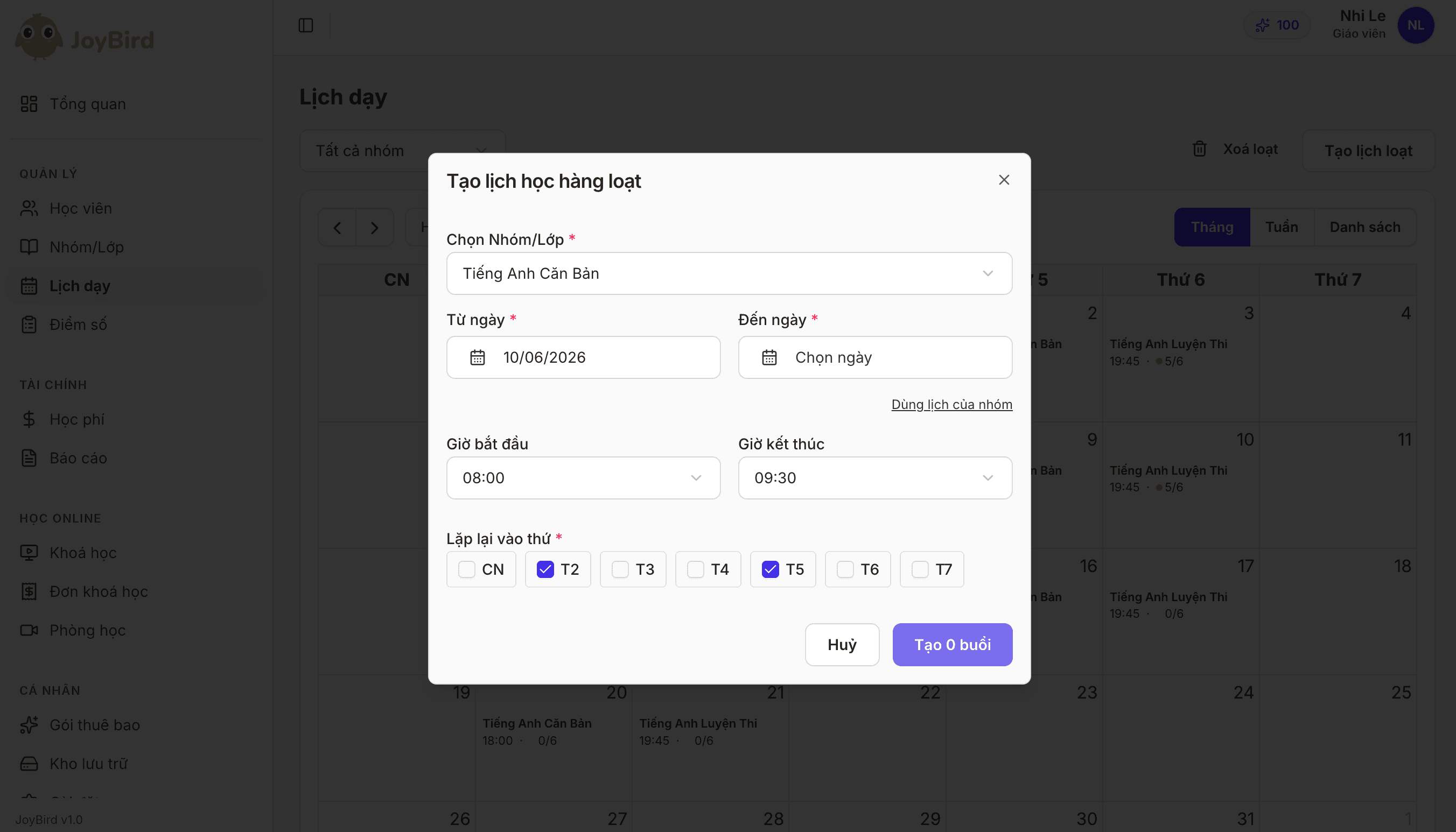Click the calendar icon in Từ ngày field

pos(477,357)
